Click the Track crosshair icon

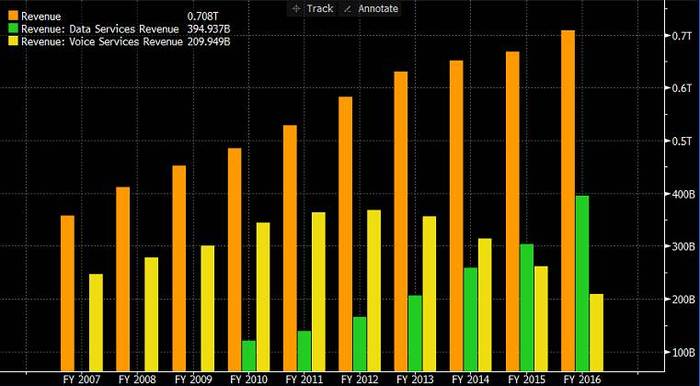coord(296,8)
